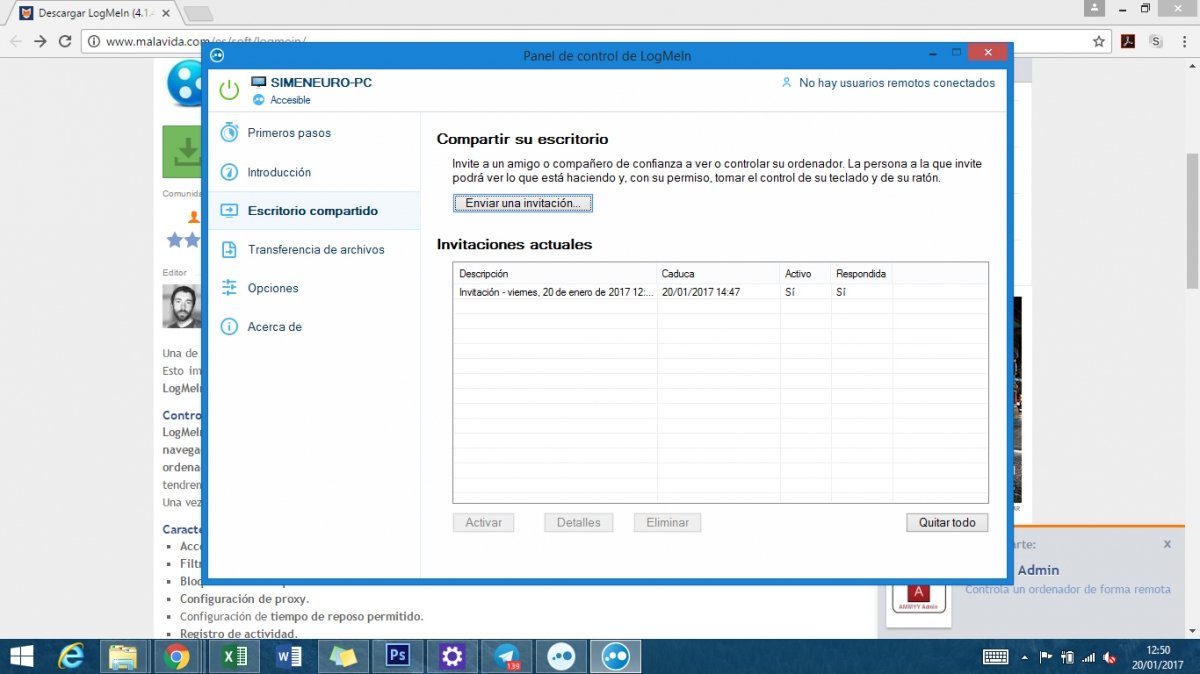The image size is (1200, 674).
Task: Open Internet Explorer from taskbar
Action: click(x=71, y=656)
